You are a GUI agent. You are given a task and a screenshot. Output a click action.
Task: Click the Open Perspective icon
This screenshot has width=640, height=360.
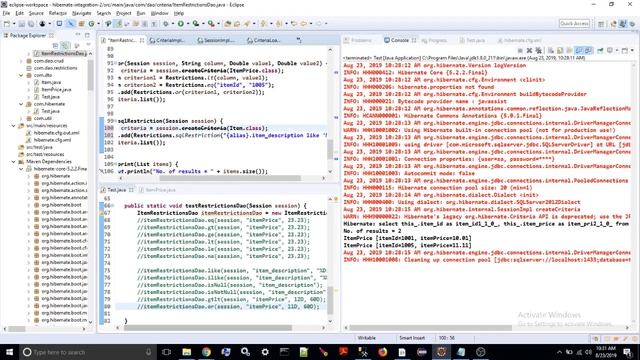click(601, 24)
